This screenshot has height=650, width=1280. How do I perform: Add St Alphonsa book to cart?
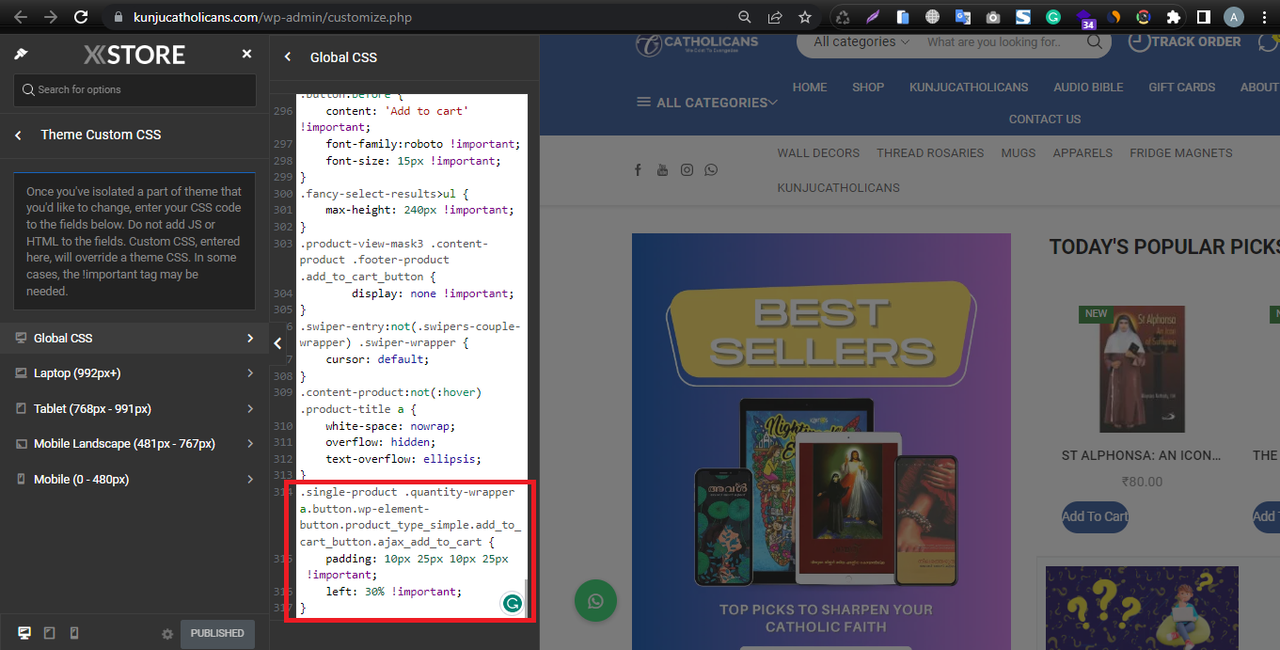click(1095, 516)
